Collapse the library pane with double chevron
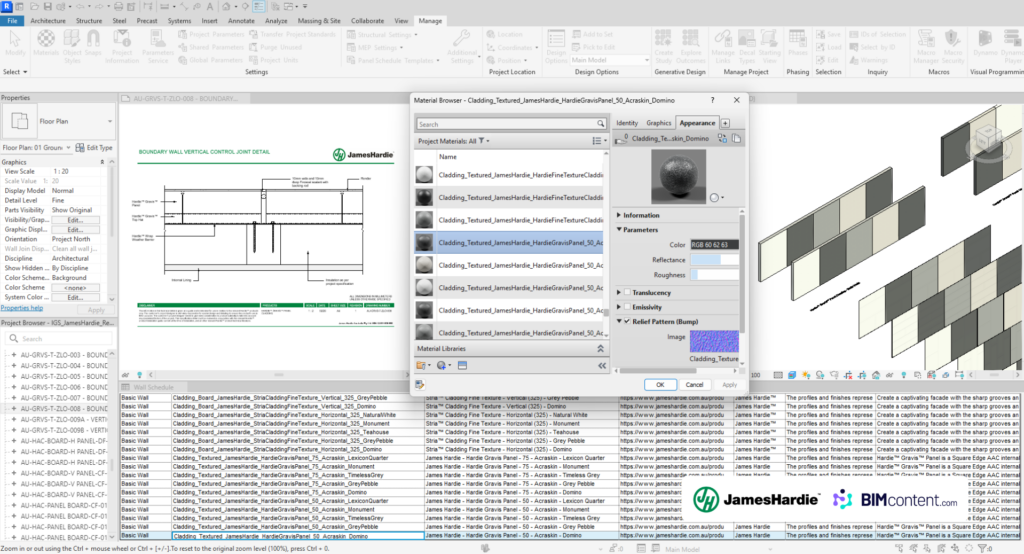Screen dimensions: 1024x554 602,365
